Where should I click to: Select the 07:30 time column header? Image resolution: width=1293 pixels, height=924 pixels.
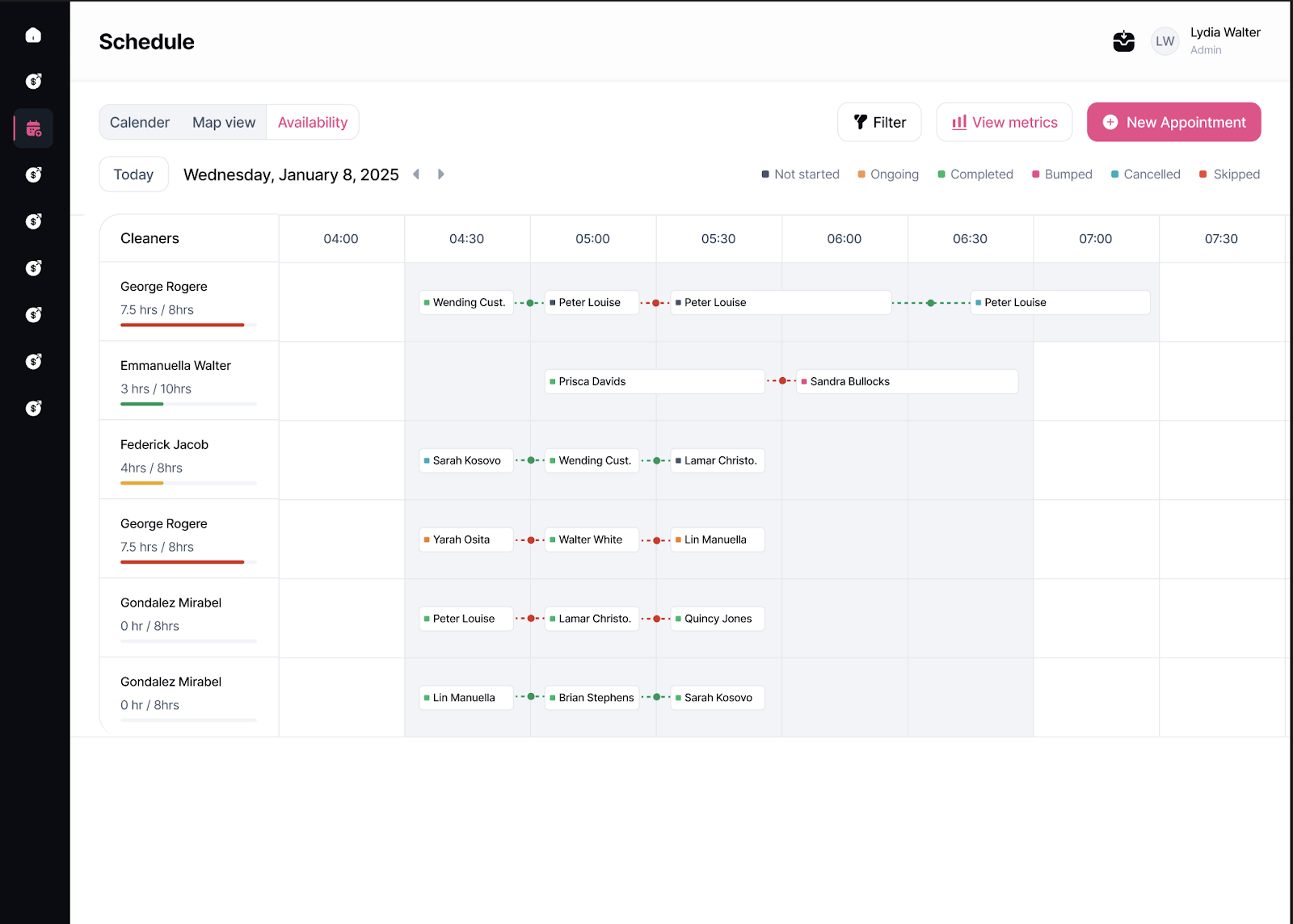1221,239
